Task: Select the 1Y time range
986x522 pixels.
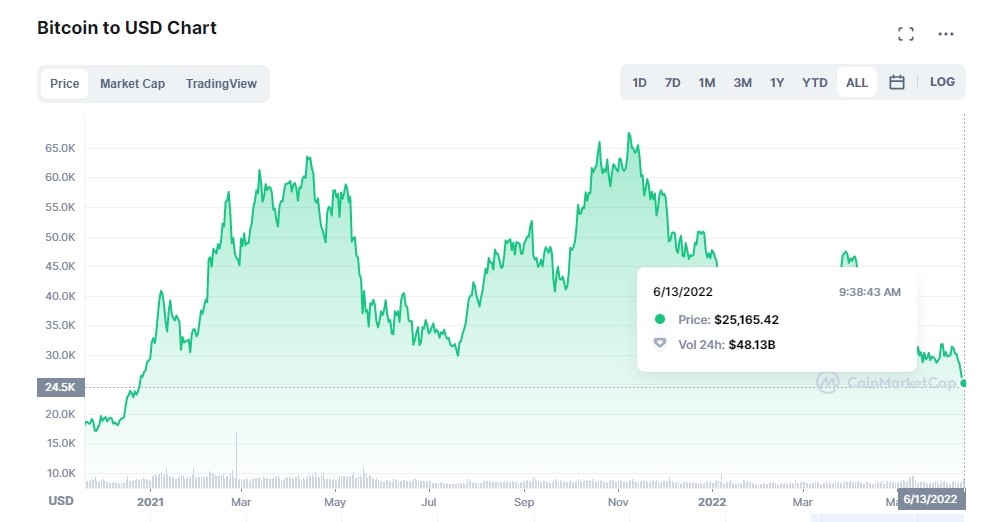Action: [777, 83]
